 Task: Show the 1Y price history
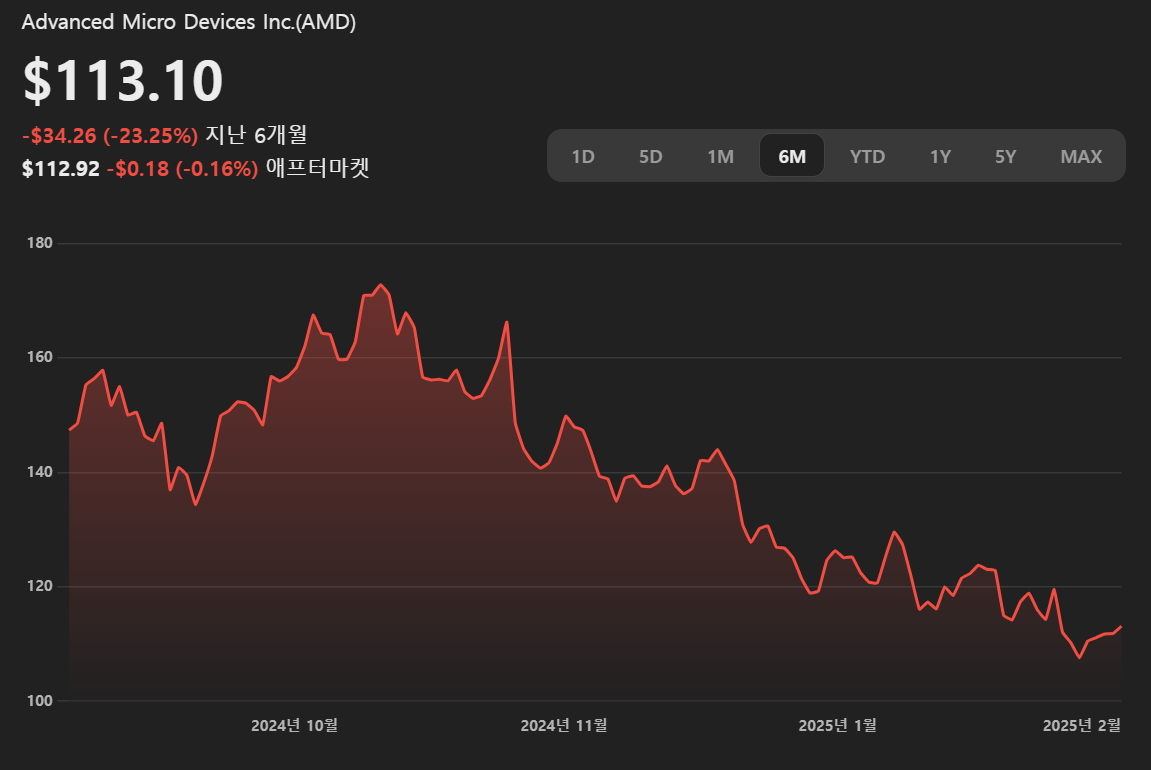pos(940,156)
